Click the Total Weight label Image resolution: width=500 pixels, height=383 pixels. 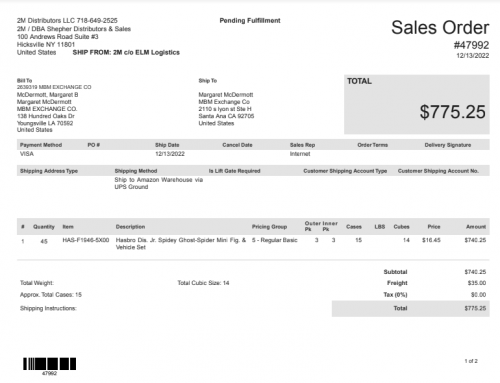tap(37, 283)
